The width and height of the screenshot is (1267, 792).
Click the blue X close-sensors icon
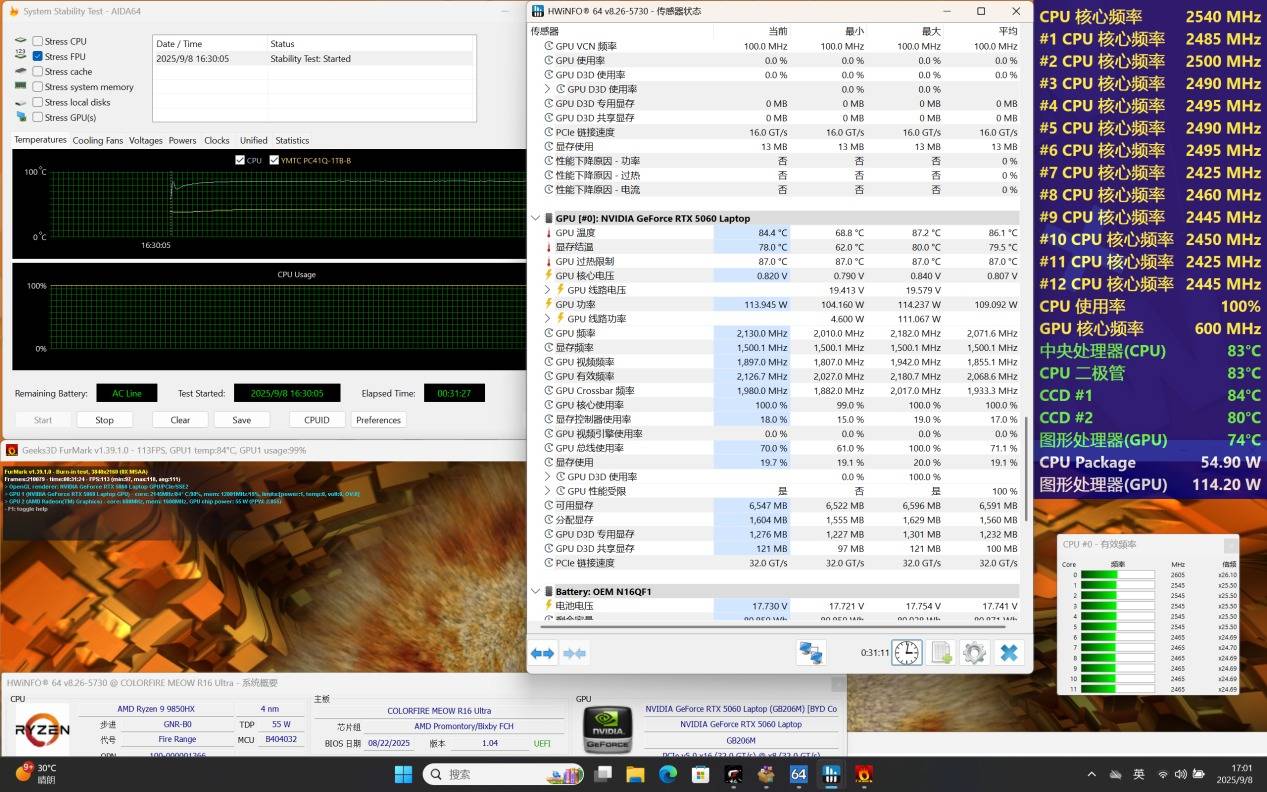[1009, 653]
